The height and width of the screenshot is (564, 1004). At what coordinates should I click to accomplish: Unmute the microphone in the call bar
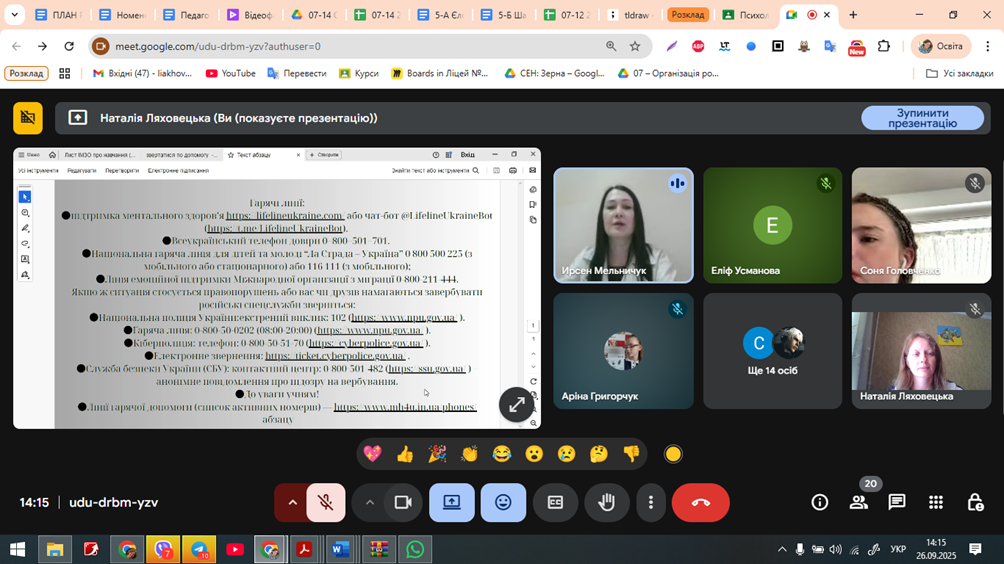pyautogui.click(x=326, y=503)
